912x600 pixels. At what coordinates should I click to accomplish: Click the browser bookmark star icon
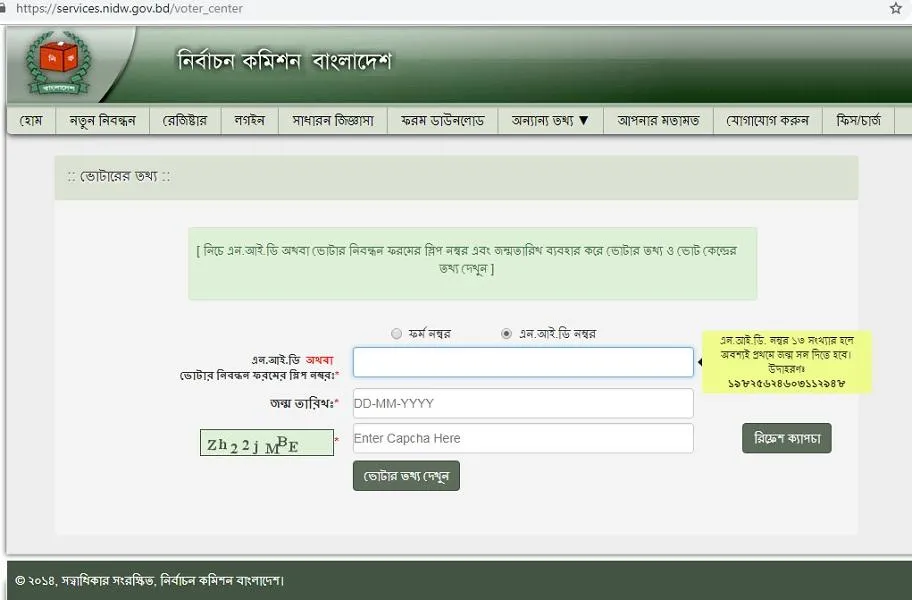click(895, 9)
